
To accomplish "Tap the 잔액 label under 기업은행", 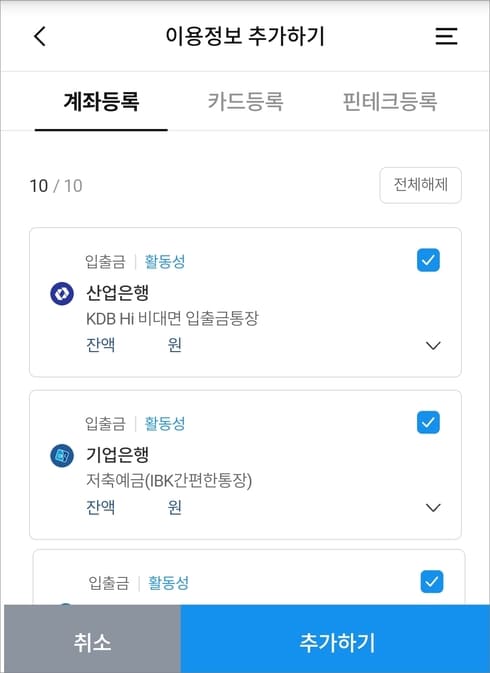I will [x=100, y=507].
